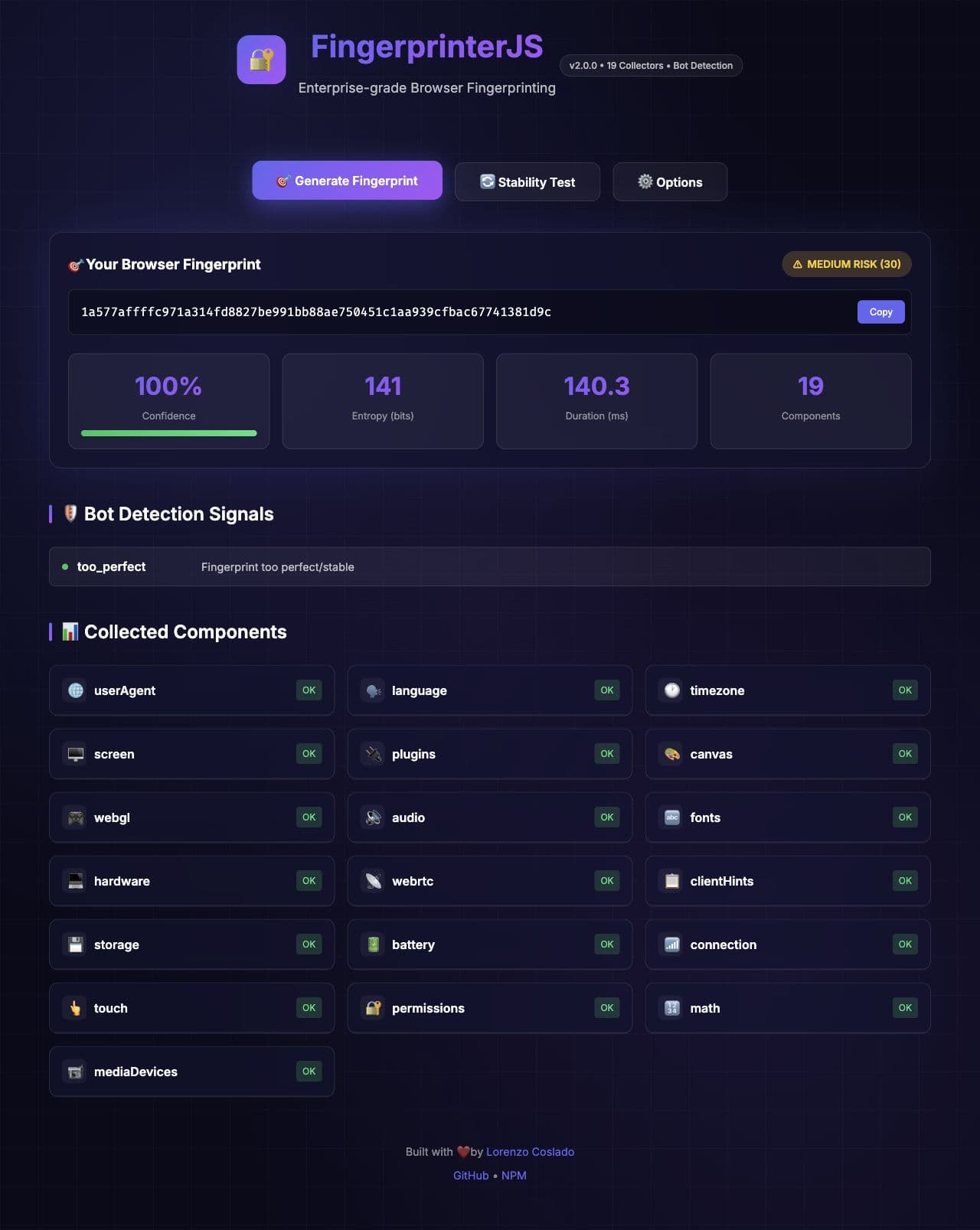Open the NPM link
The image size is (980, 1230).
click(x=514, y=1176)
